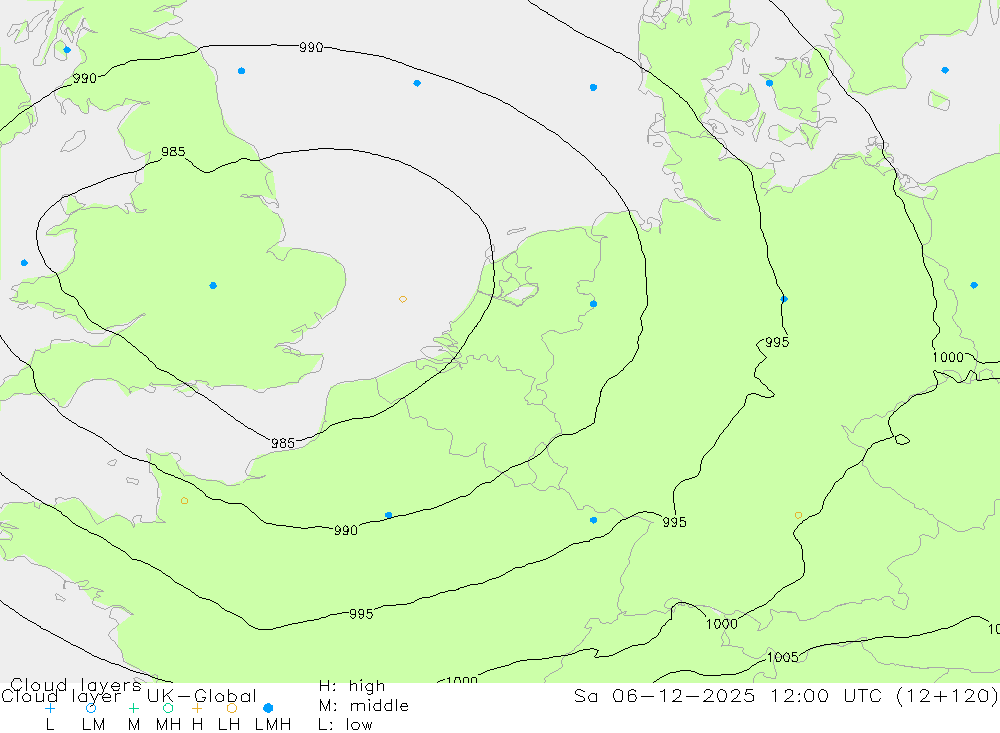Click the MH legend label text
This screenshot has width=1000, height=733.
(x=168, y=725)
